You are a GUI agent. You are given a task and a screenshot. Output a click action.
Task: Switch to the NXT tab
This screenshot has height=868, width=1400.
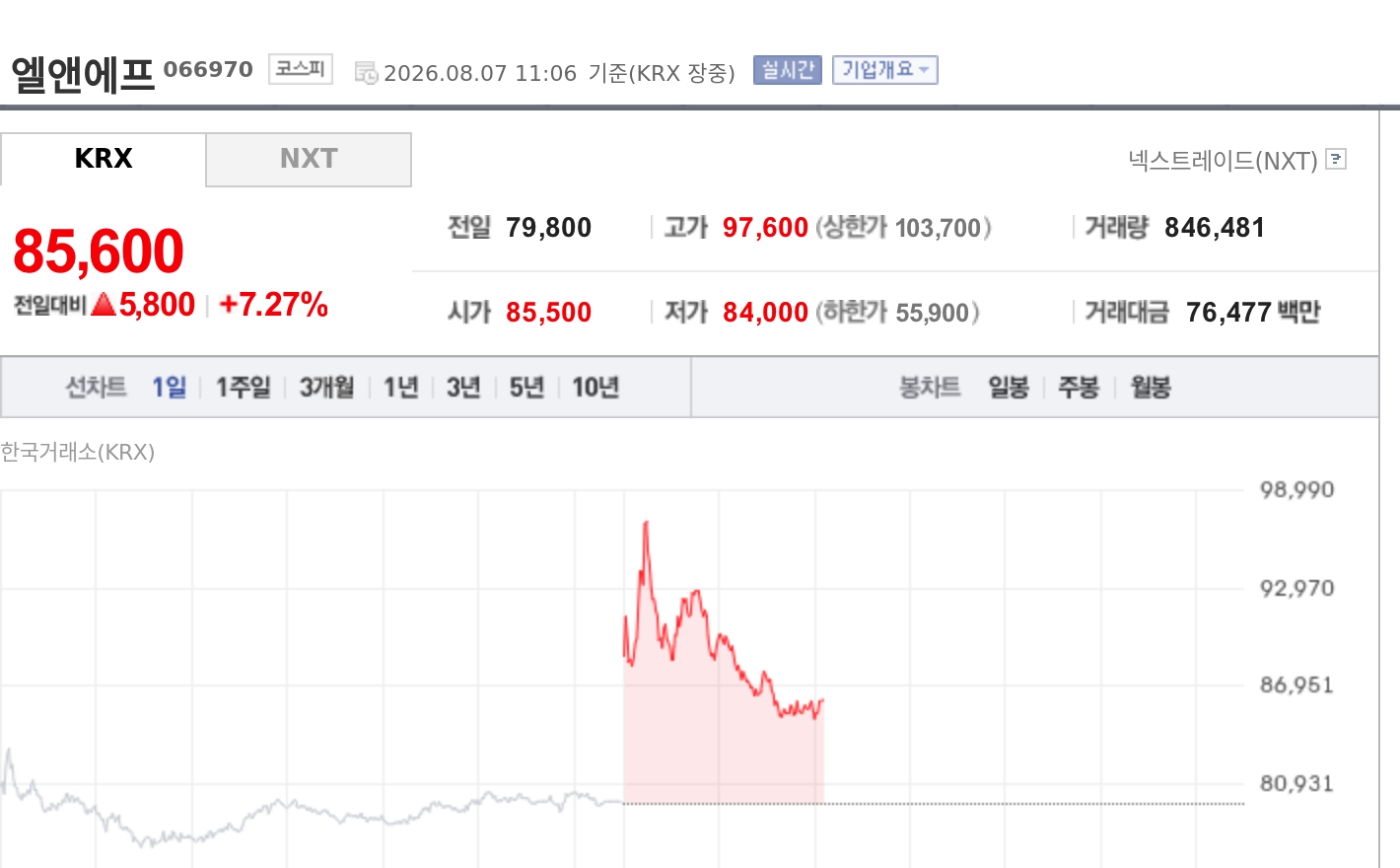(309, 159)
